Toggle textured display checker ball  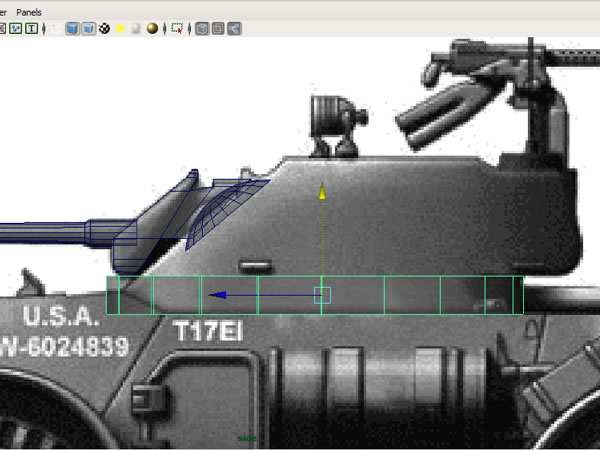pyautogui.click(x=104, y=28)
